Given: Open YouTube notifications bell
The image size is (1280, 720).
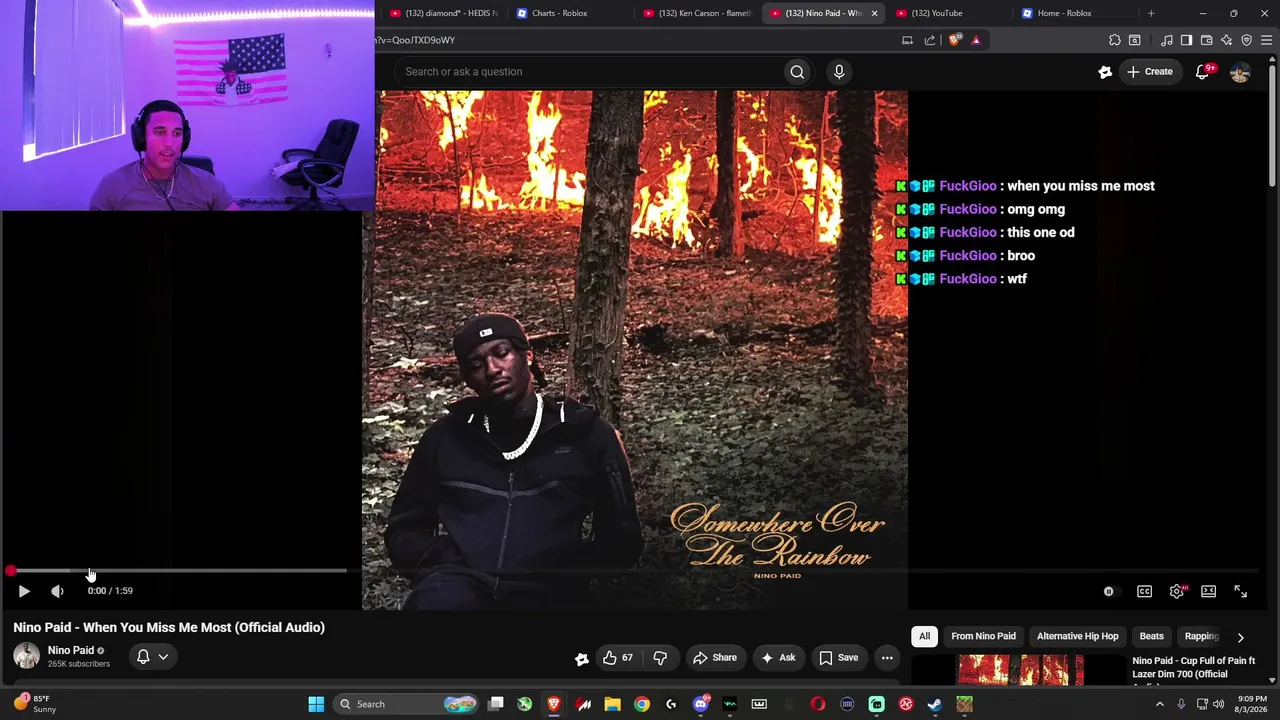Looking at the screenshot, I should [1203, 72].
